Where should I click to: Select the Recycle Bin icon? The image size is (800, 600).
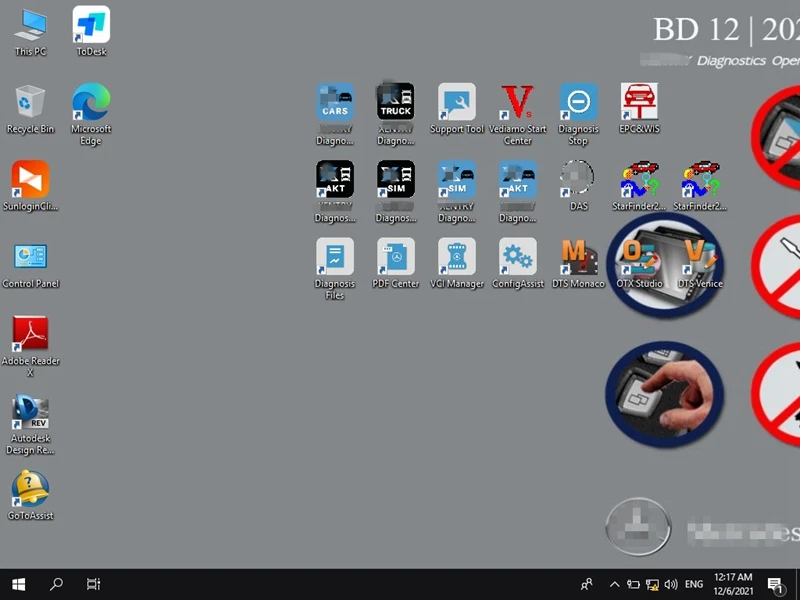point(30,103)
